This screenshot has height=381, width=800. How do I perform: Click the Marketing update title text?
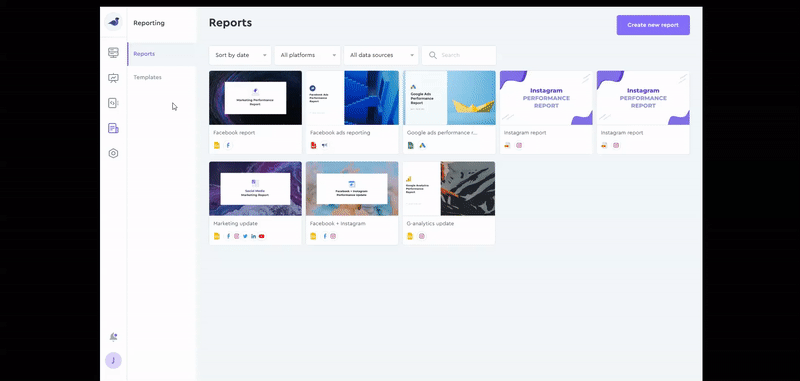[x=235, y=223]
